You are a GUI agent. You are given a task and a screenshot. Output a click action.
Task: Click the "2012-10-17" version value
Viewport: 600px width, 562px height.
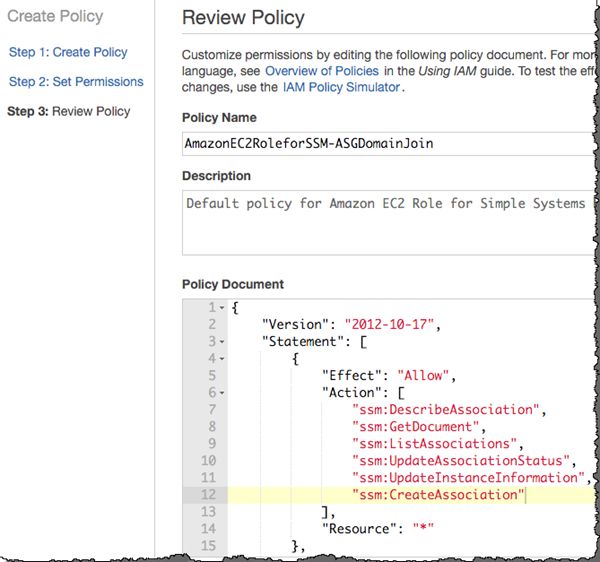coord(389,324)
